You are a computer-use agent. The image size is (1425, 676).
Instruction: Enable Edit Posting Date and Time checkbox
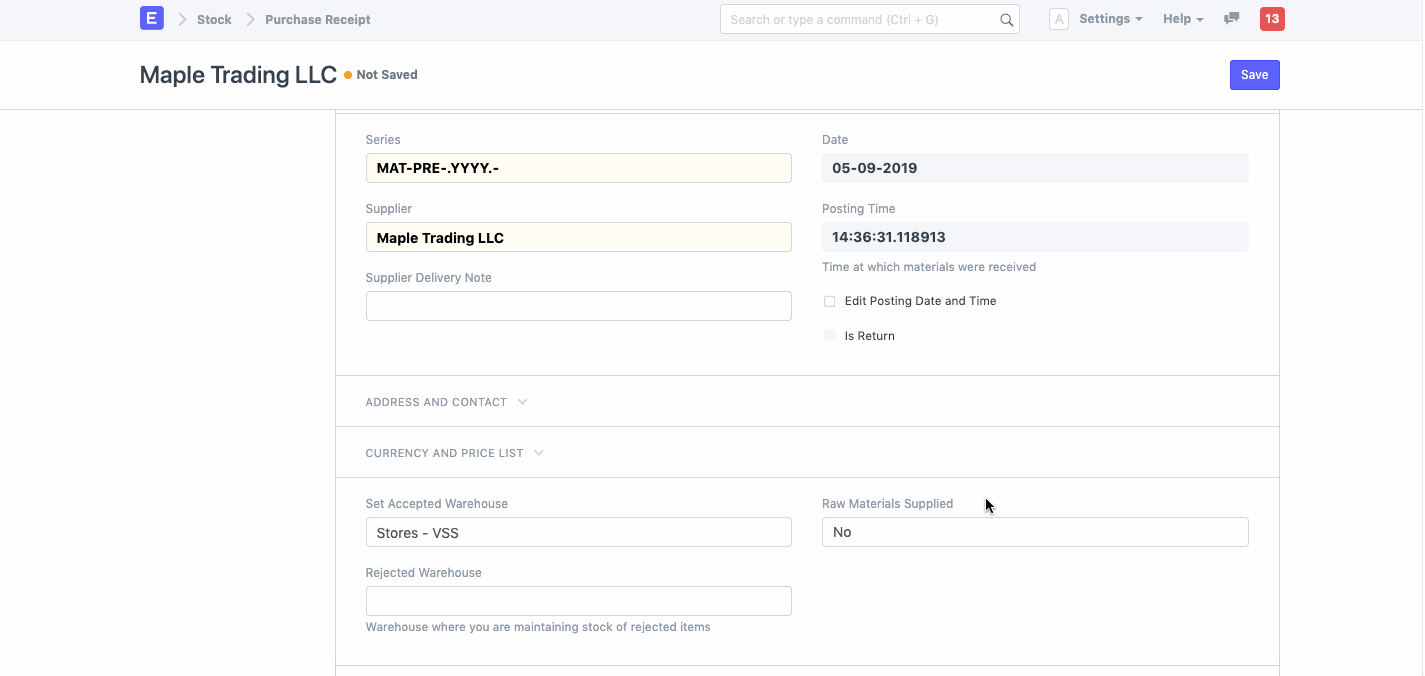[830, 301]
